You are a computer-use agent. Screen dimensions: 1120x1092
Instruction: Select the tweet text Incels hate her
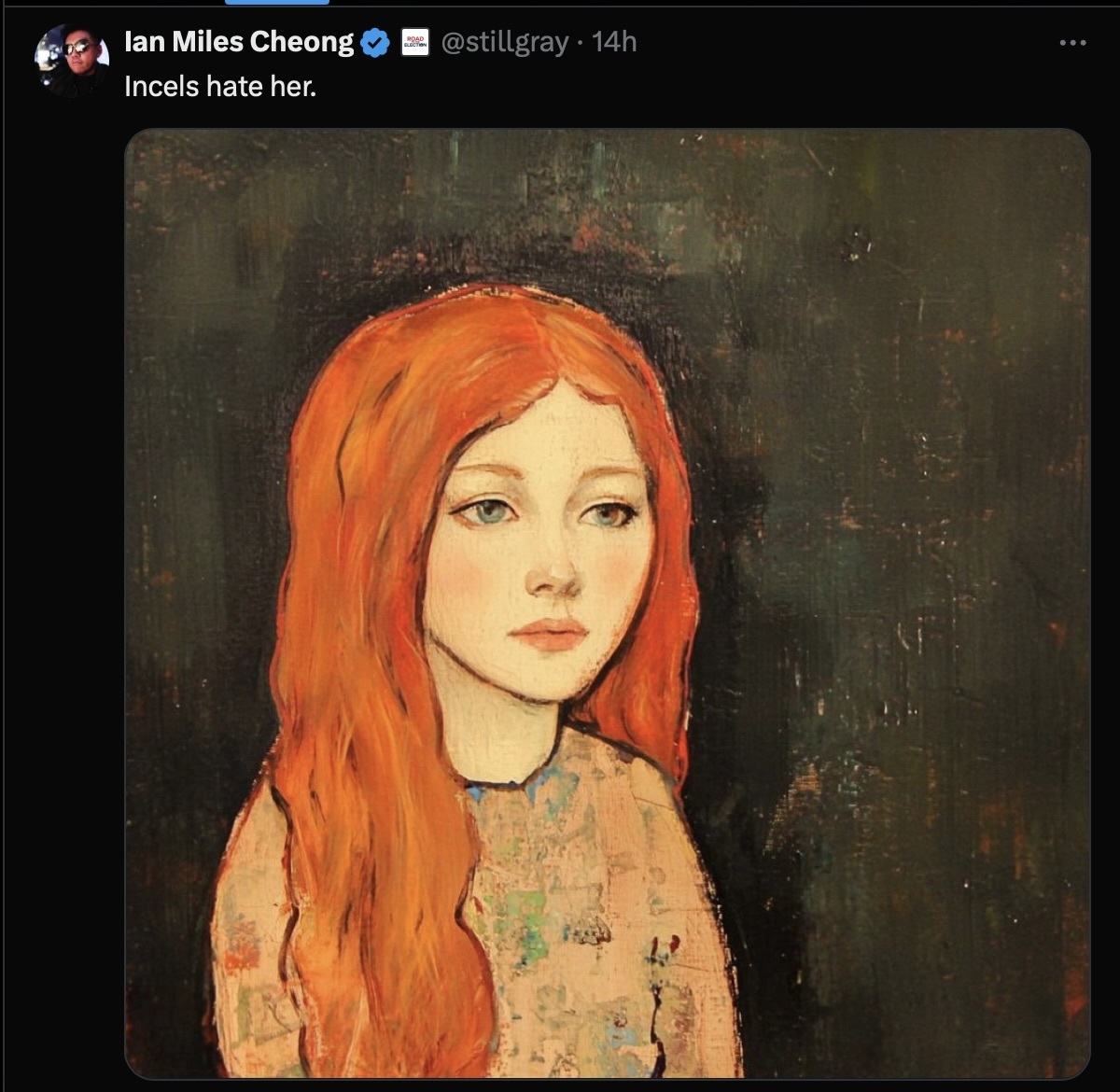pyautogui.click(x=220, y=86)
